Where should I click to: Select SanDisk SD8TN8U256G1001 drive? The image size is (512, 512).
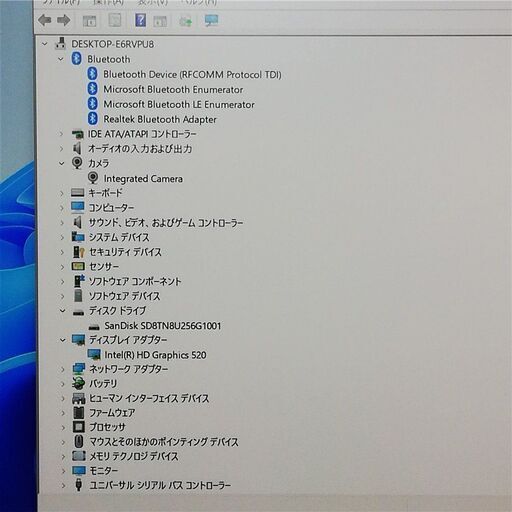(163, 326)
